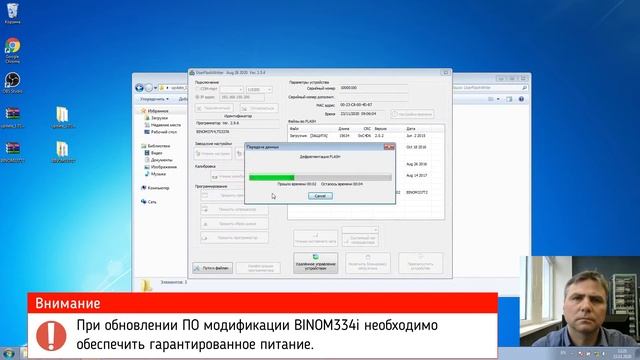Open the Pictures library in the sidebar
Screen dimensions: 640x360
tap(163, 167)
